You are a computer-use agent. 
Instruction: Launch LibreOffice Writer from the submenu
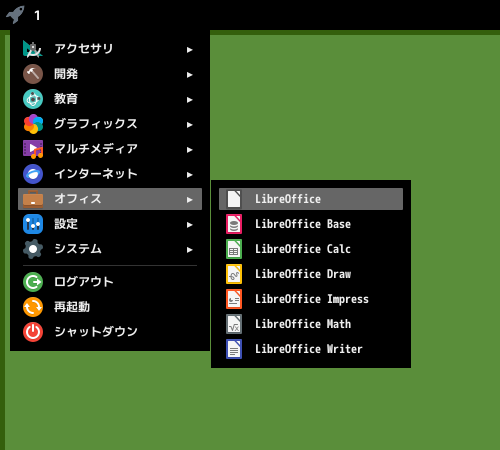[311, 349]
